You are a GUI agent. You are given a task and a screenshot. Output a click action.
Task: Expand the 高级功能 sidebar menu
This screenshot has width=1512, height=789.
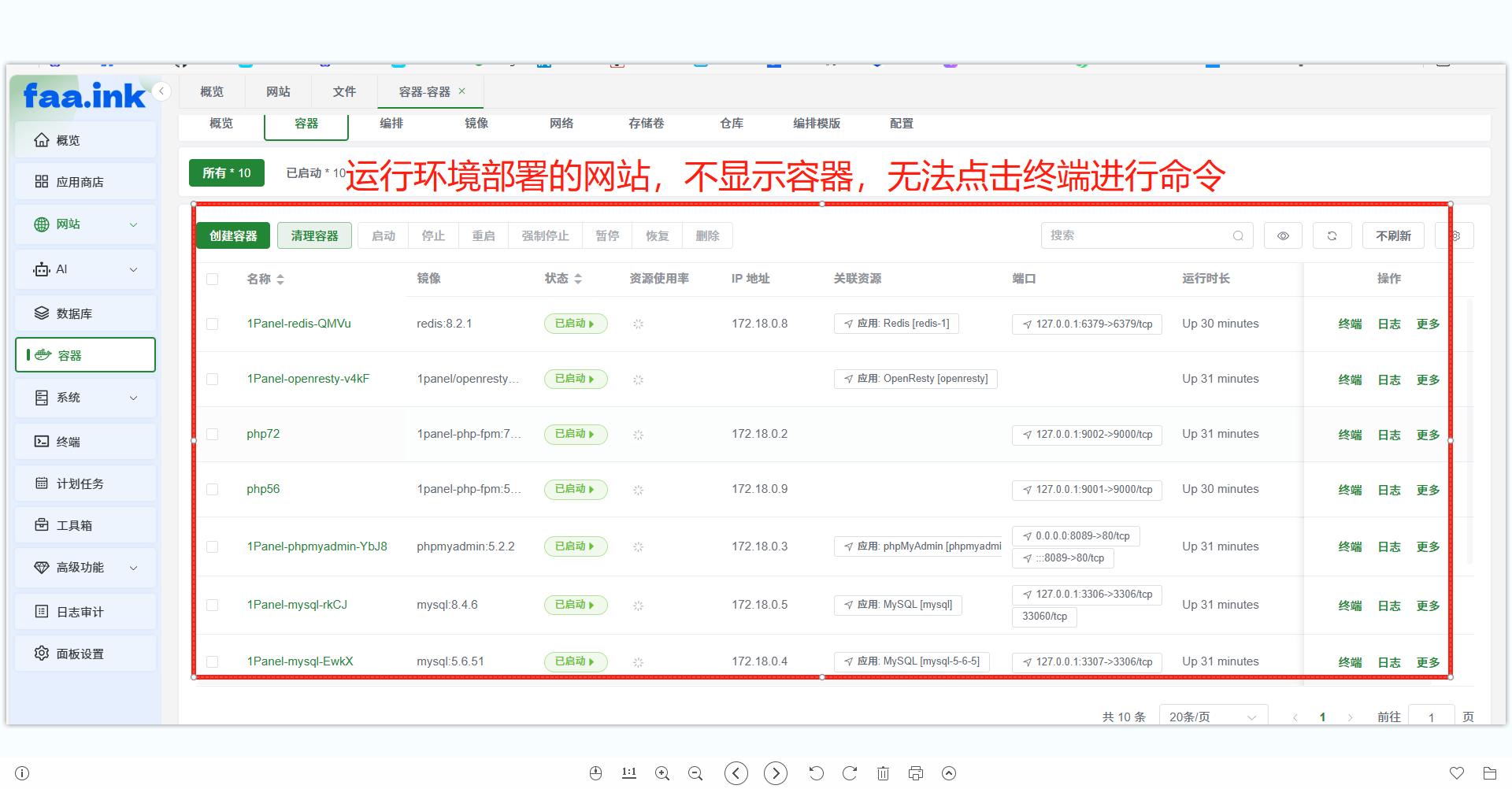coord(85,567)
